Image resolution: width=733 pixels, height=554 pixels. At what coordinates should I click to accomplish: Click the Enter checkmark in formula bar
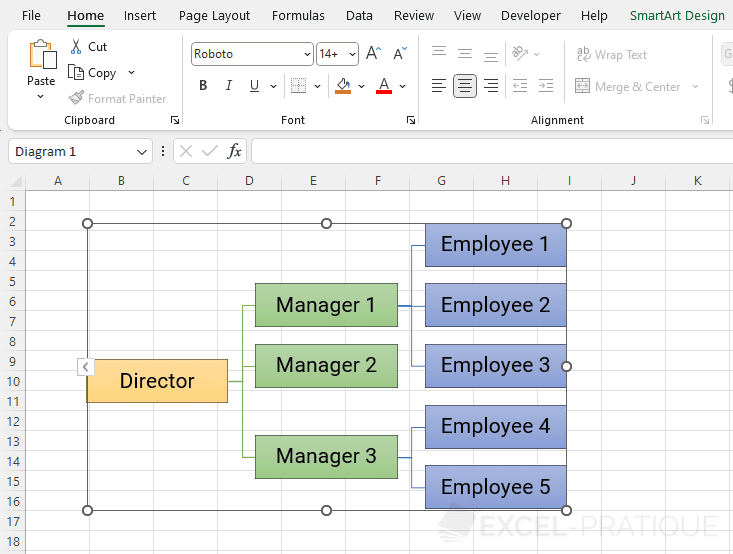[x=209, y=151]
